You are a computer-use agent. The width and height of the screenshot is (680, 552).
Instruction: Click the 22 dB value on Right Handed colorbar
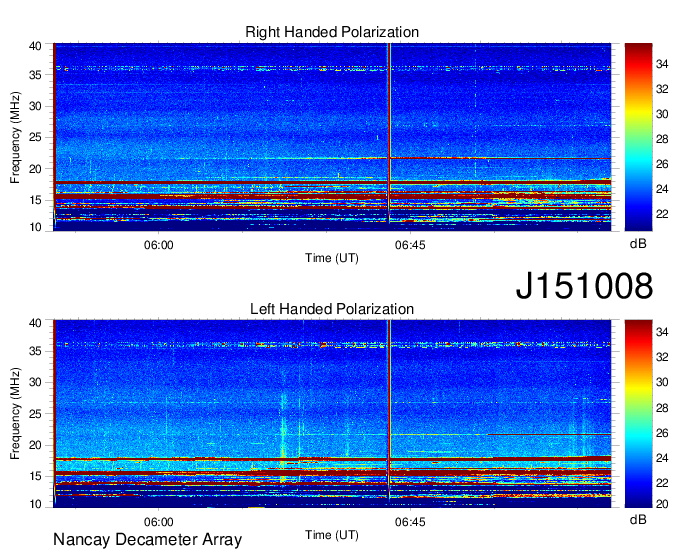662,214
